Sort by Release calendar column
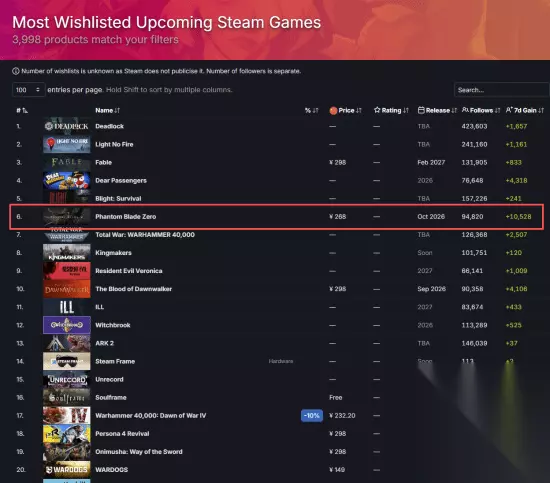The width and height of the screenshot is (550, 483). 437,110
